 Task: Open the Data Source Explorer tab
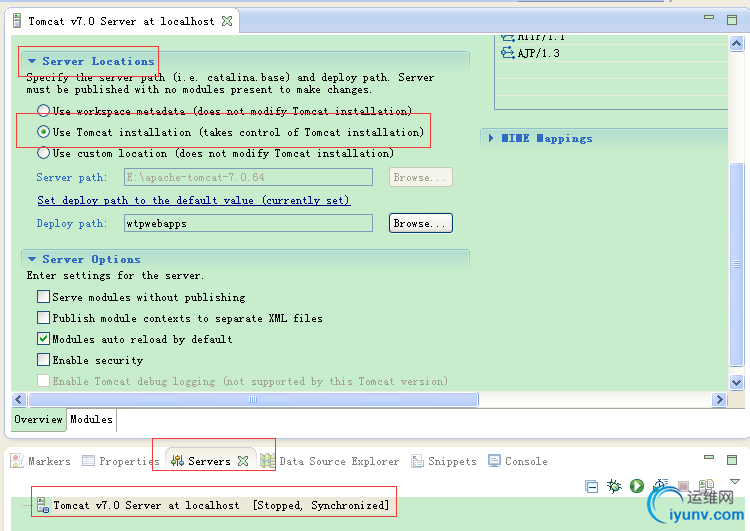(x=330, y=461)
